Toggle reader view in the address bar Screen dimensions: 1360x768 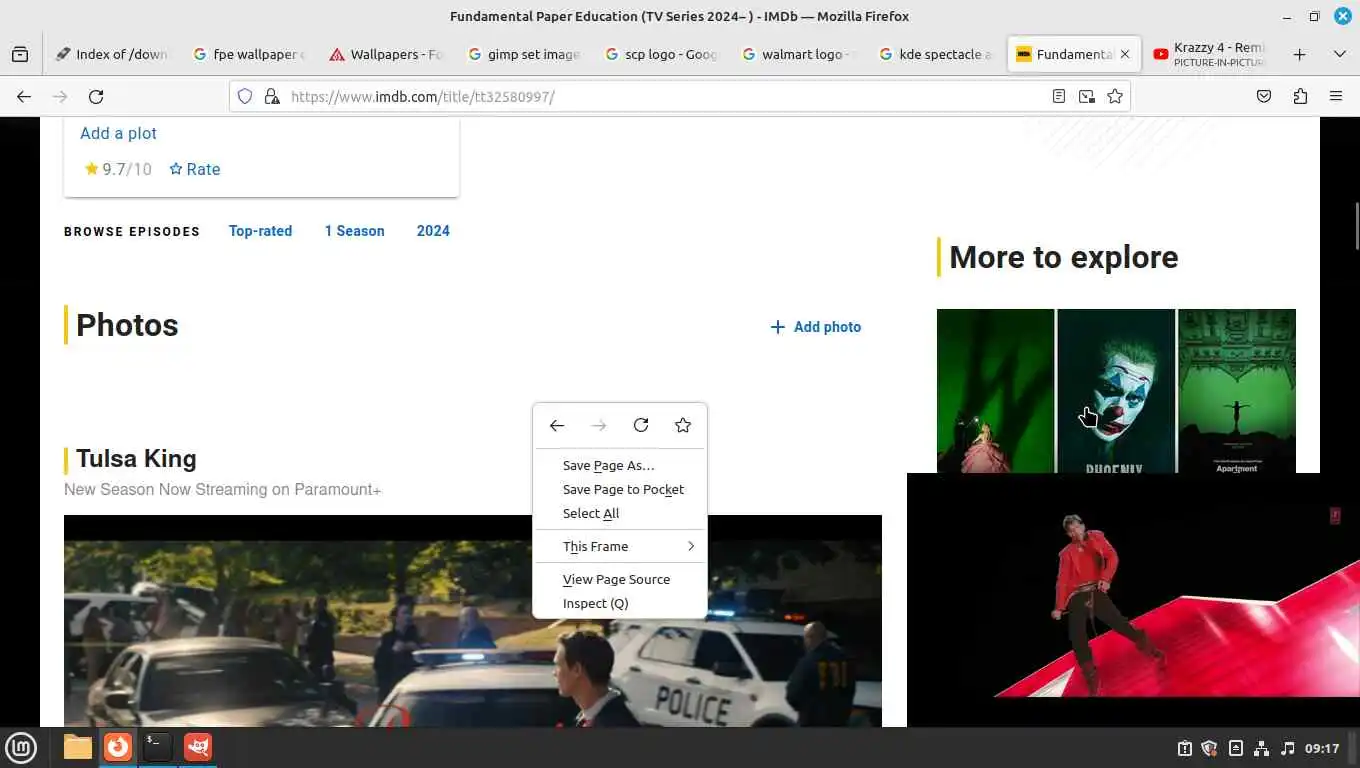(1059, 97)
